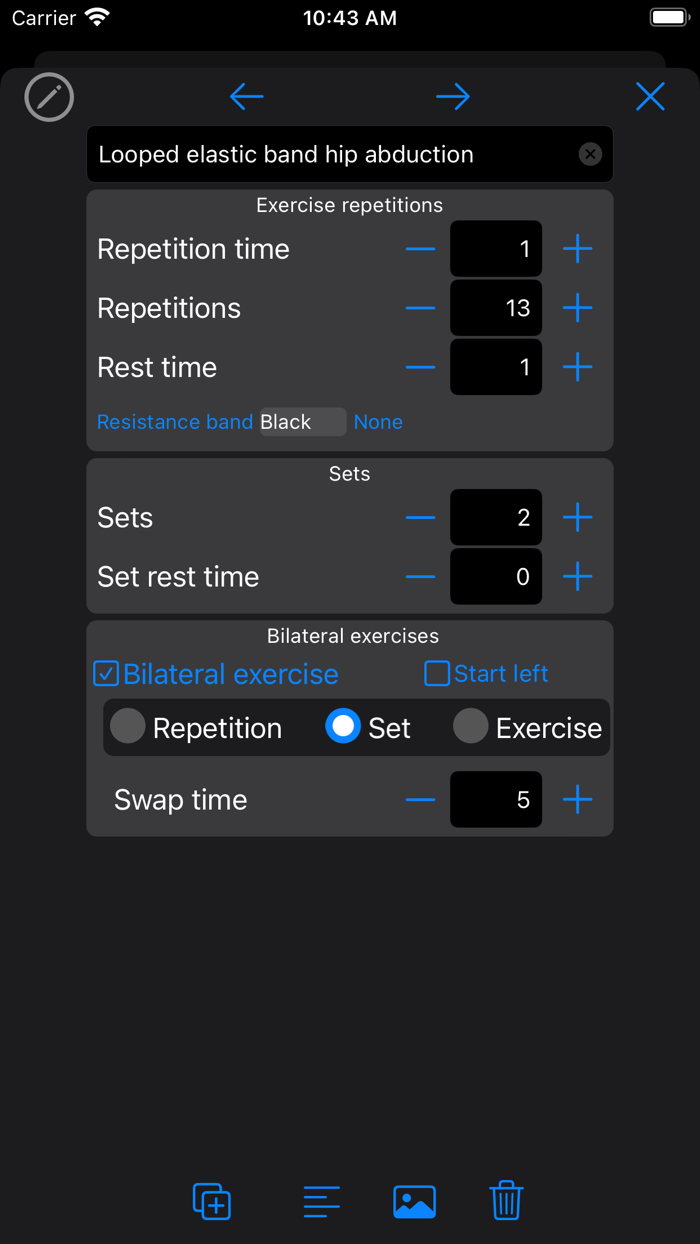700x1244 pixels.
Task: Open the Resistance band selector
Action: (x=175, y=421)
